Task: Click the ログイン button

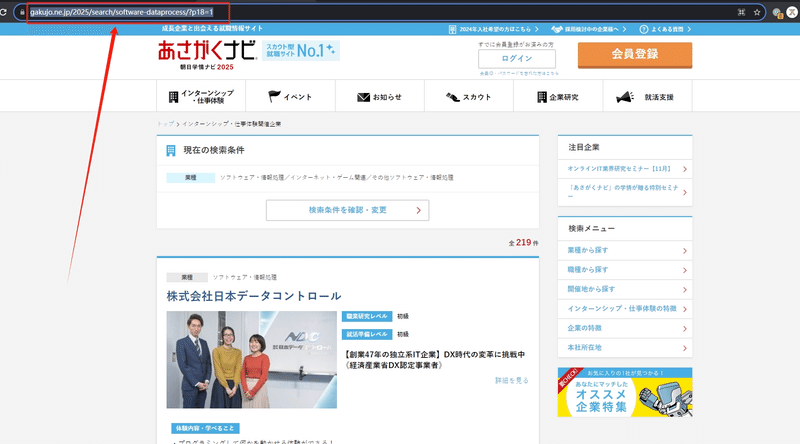Action: coord(517,59)
